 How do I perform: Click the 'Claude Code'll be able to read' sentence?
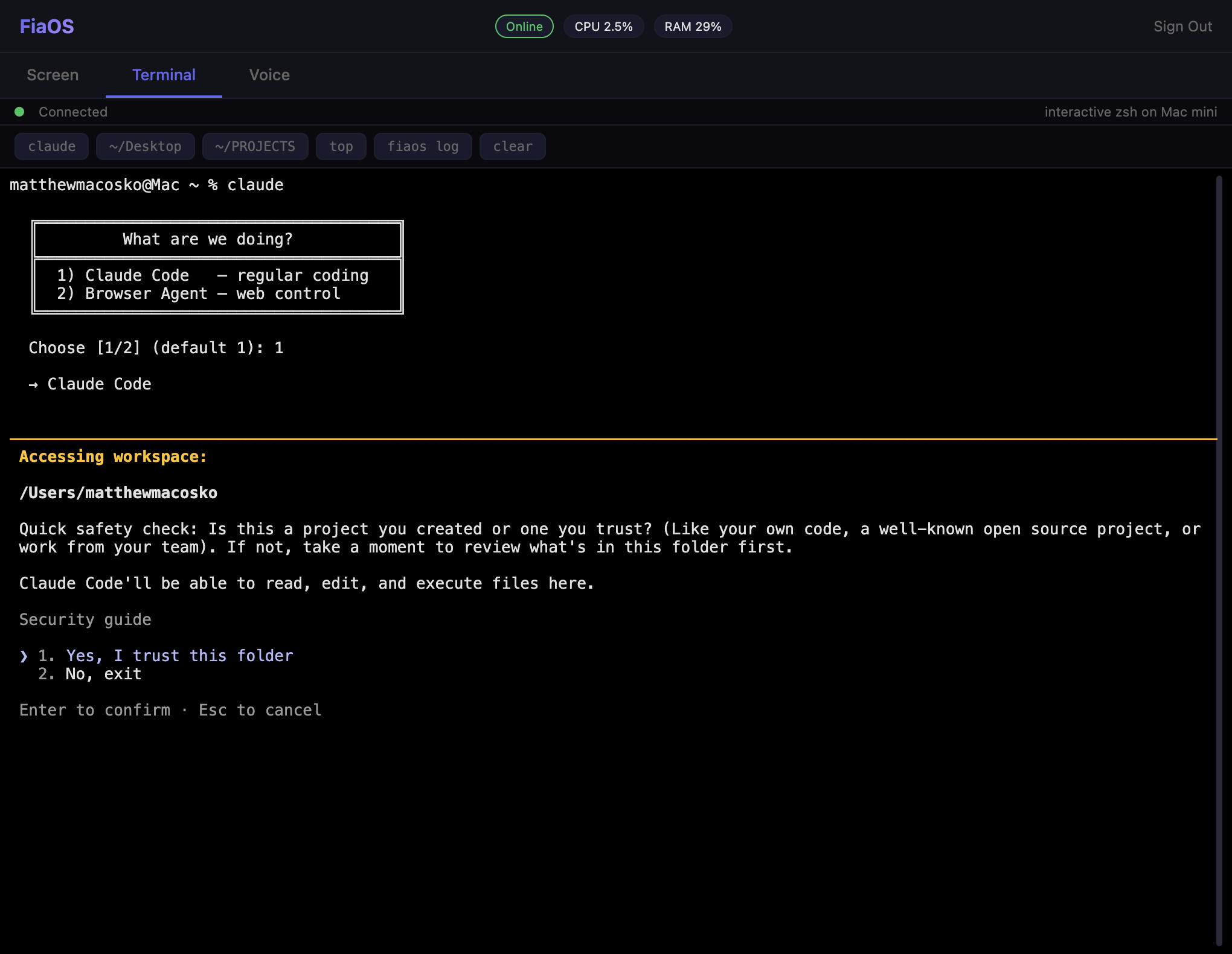[x=307, y=583]
